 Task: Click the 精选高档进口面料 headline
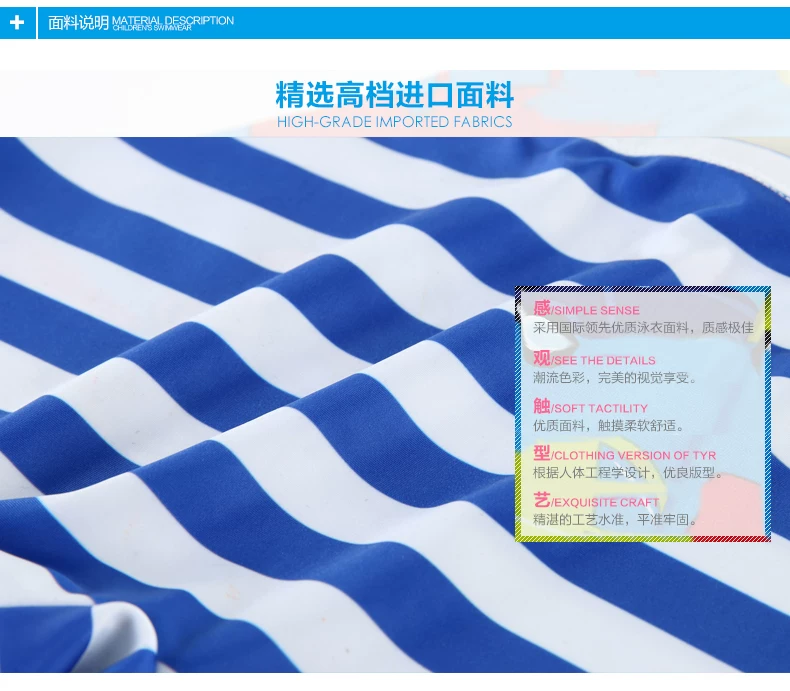394,95
